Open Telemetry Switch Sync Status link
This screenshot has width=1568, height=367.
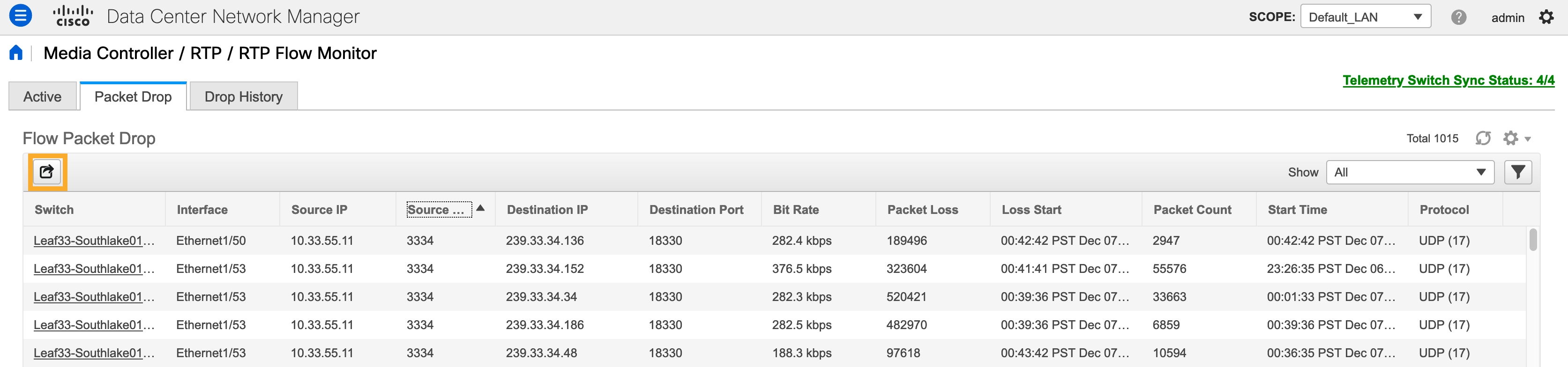pyautogui.click(x=1448, y=80)
